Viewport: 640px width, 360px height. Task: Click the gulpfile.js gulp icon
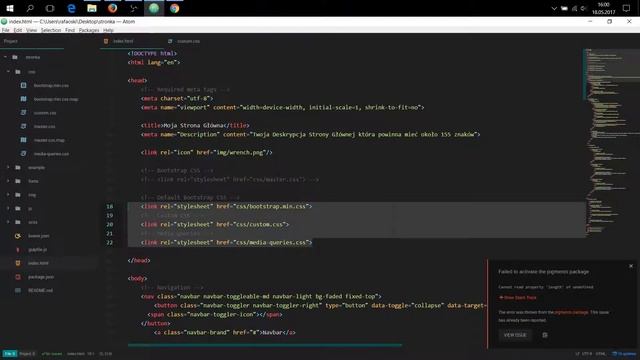point(18,249)
